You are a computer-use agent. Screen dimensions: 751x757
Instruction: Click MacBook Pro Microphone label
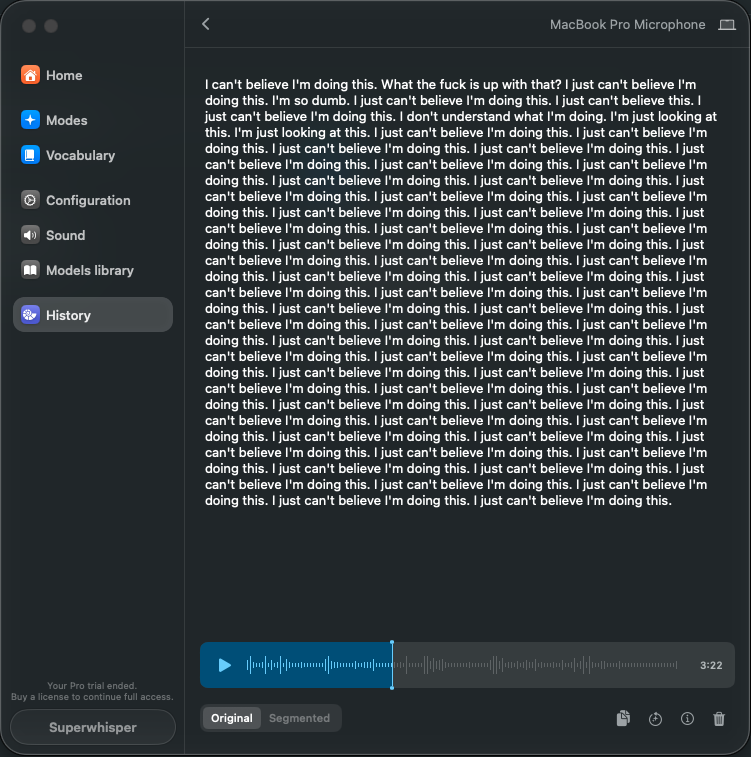pos(627,25)
